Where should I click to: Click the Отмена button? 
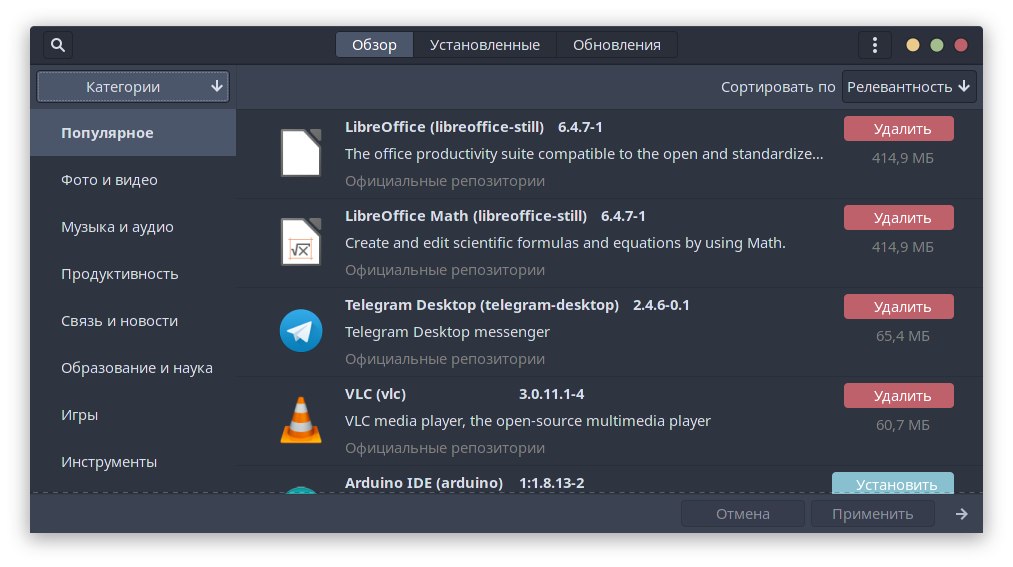pyautogui.click(x=742, y=514)
